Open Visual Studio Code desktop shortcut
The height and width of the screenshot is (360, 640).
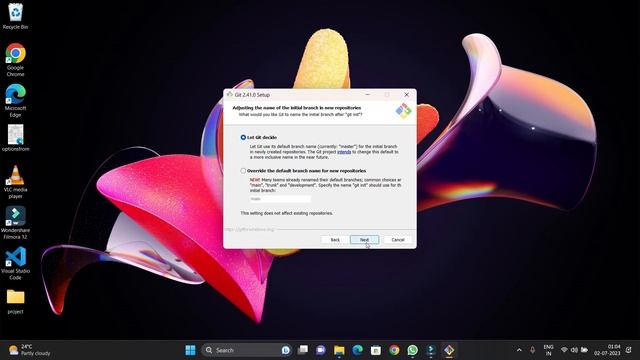coord(16,263)
